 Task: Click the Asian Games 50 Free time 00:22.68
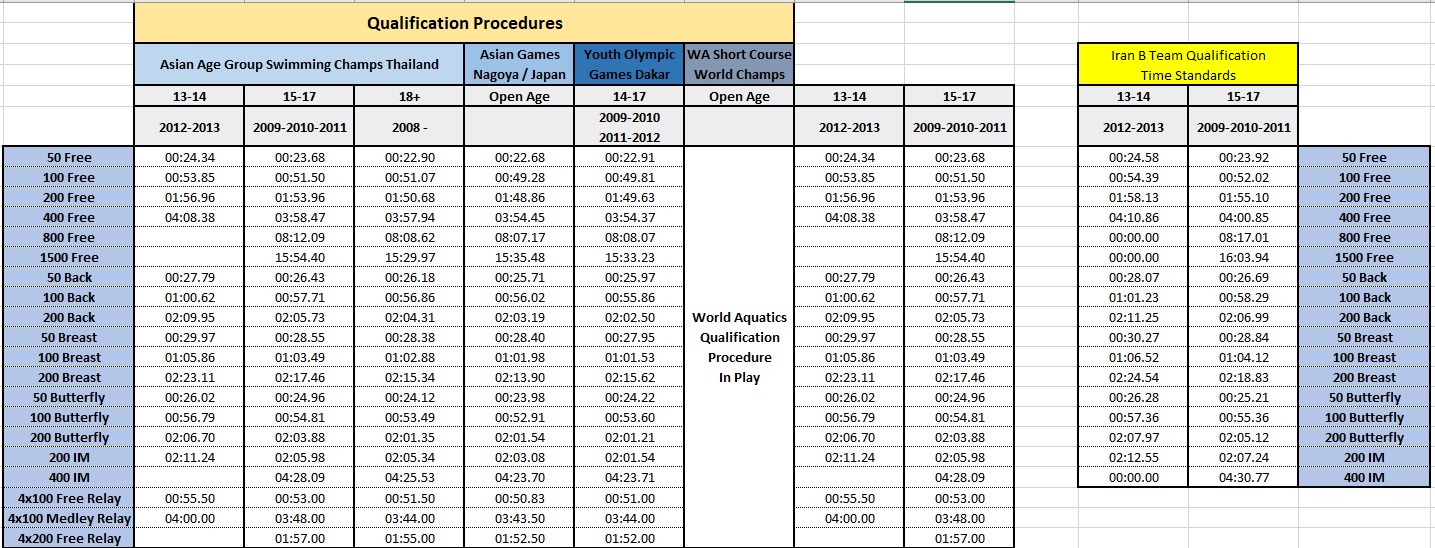(520, 157)
